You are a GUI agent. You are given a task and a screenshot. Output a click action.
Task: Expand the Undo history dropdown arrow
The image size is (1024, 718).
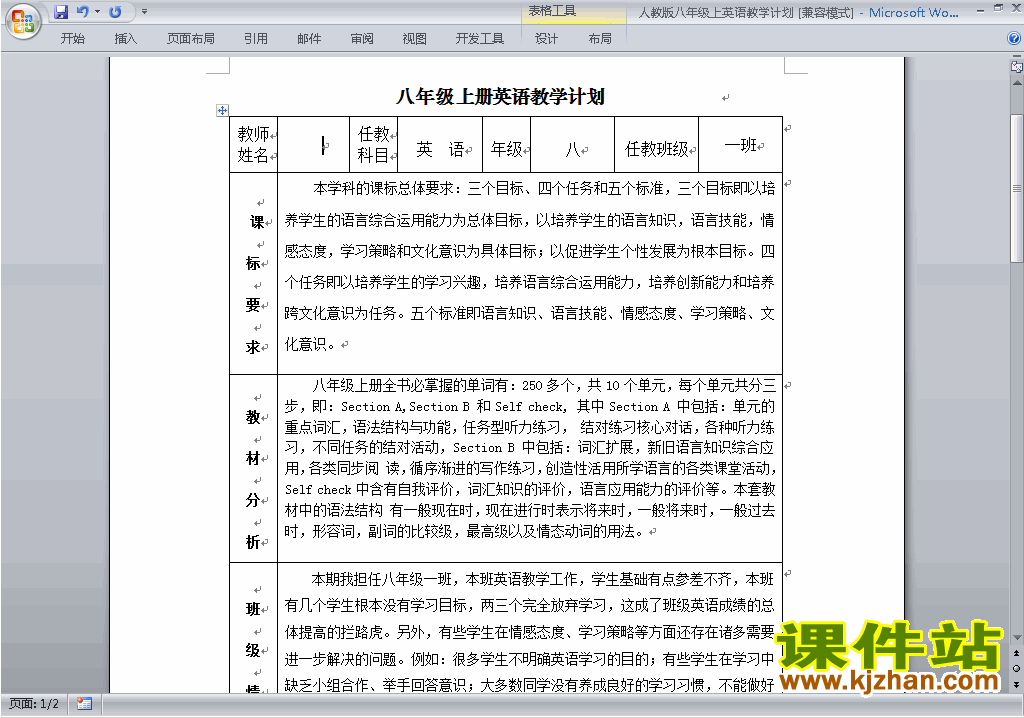(97, 12)
